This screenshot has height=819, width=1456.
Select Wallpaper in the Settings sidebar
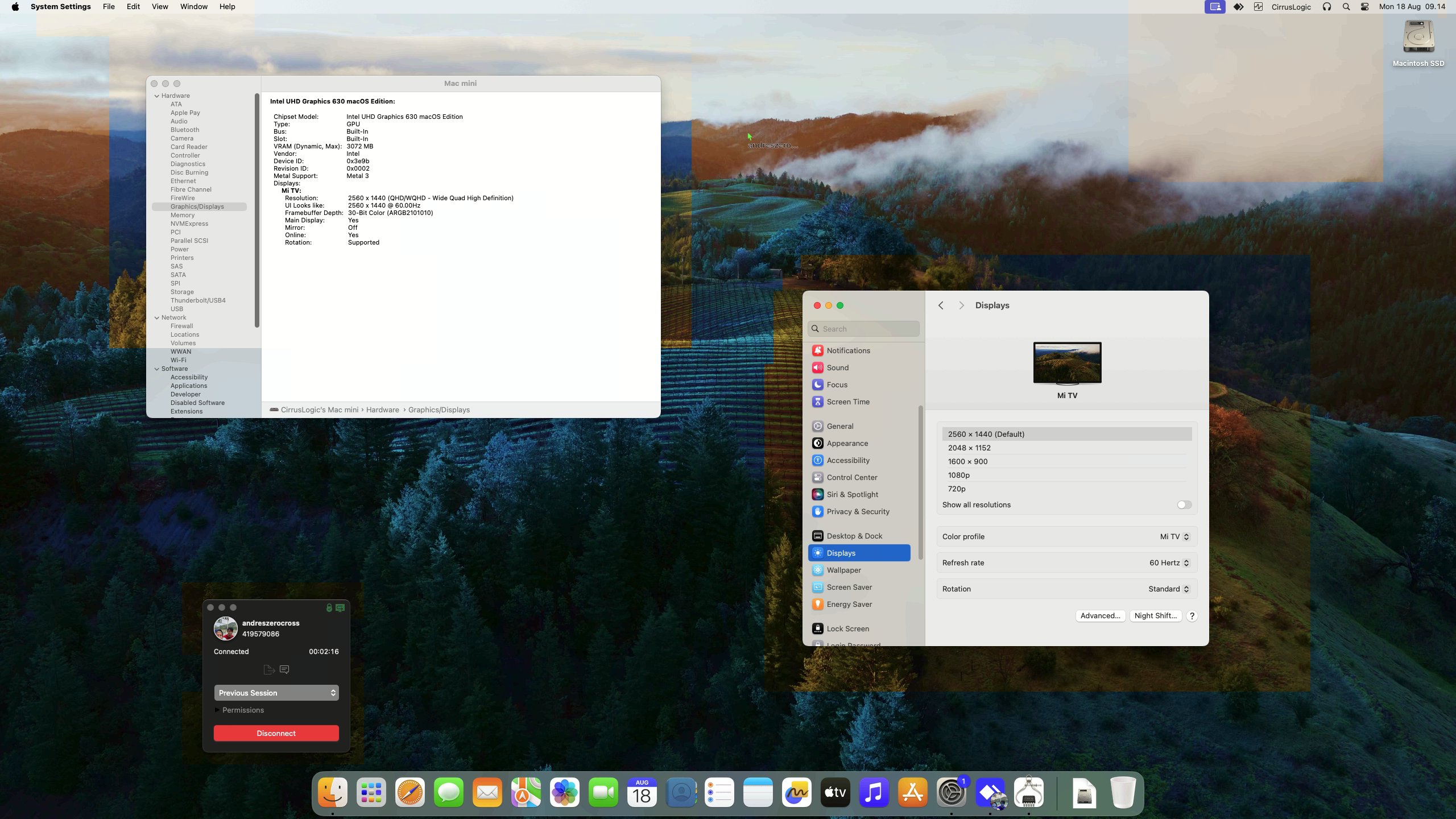[x=843, y=570]
